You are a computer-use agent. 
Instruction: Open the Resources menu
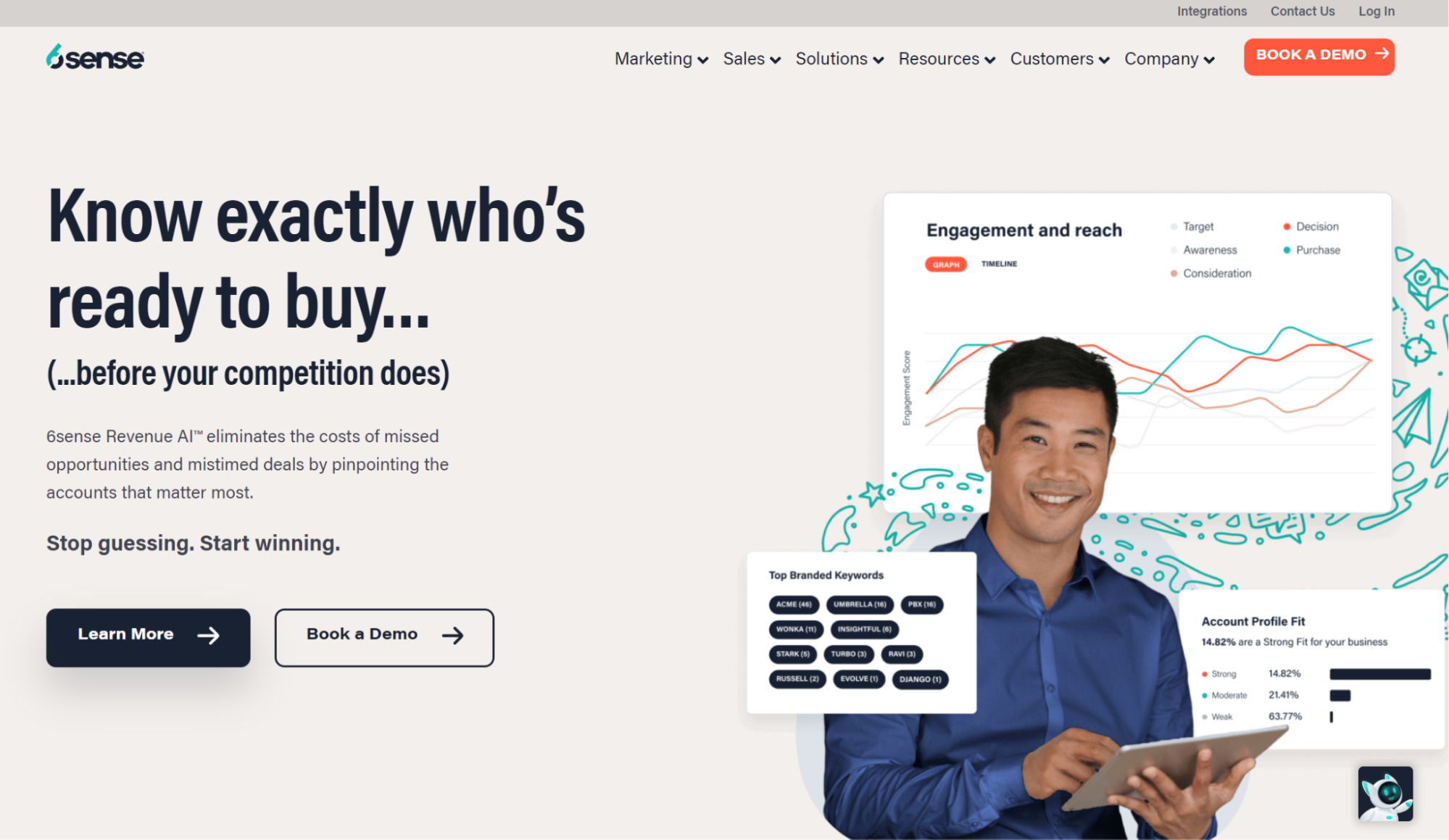pyautogui.click(x=947, y=59)
